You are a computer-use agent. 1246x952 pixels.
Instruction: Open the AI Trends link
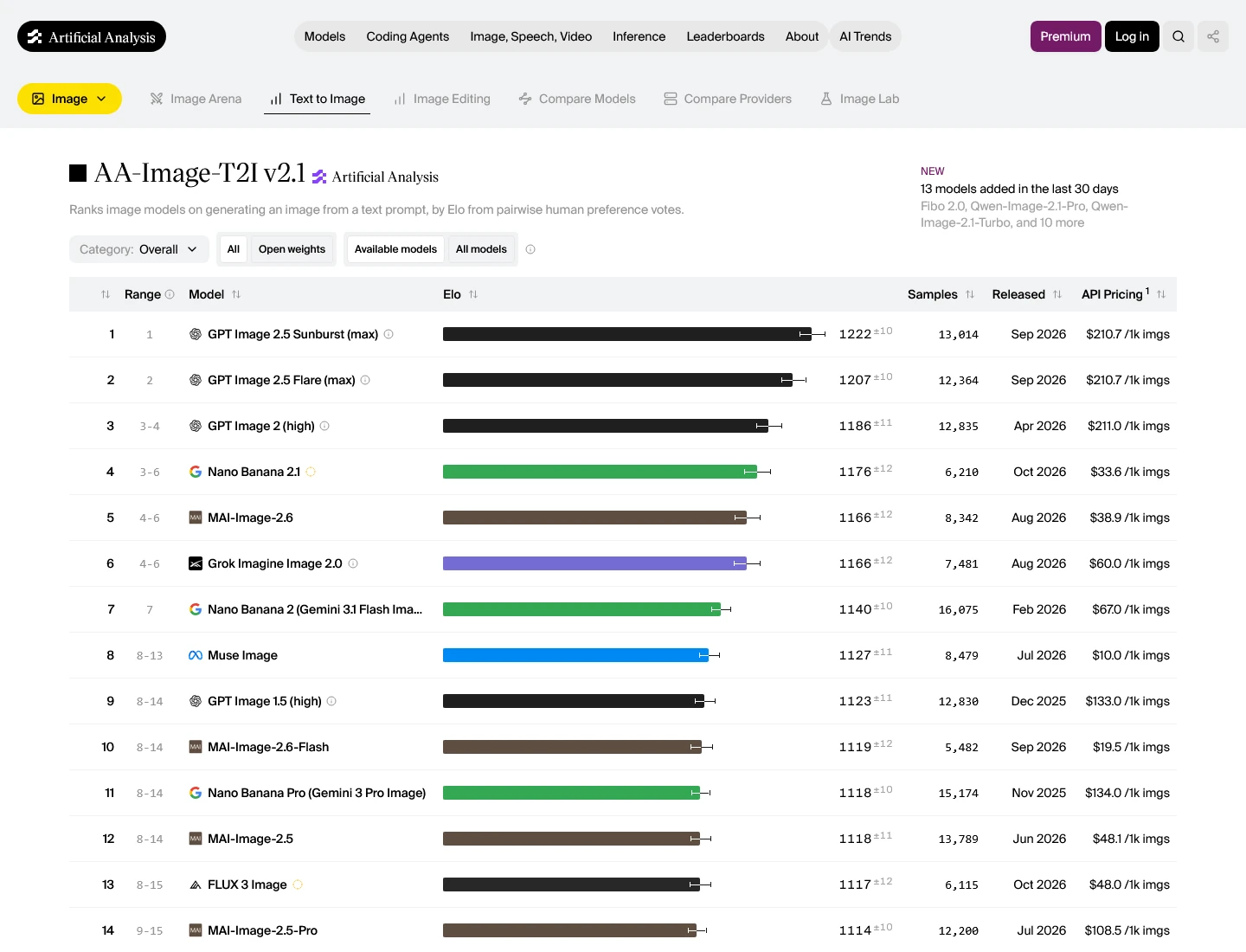click(x=865, y=36)
